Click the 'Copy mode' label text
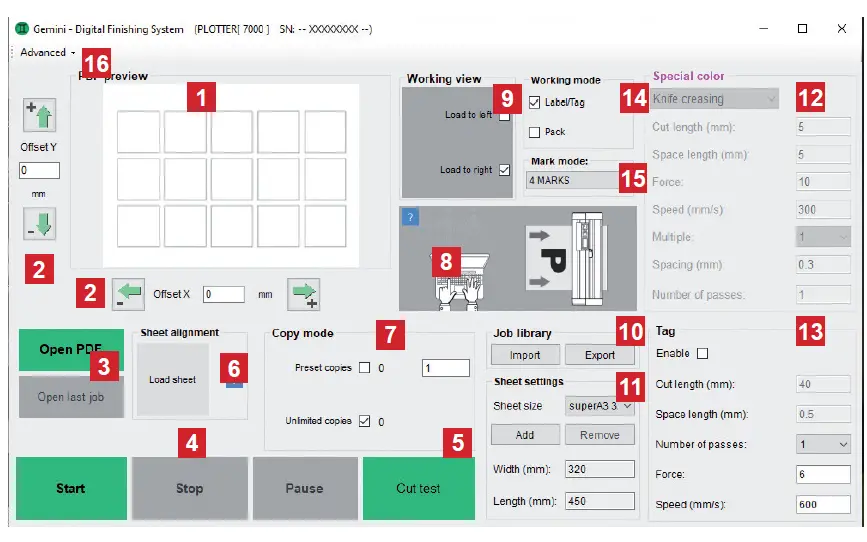867x542 pixels. pyautogui.click(x=302, y=333)
